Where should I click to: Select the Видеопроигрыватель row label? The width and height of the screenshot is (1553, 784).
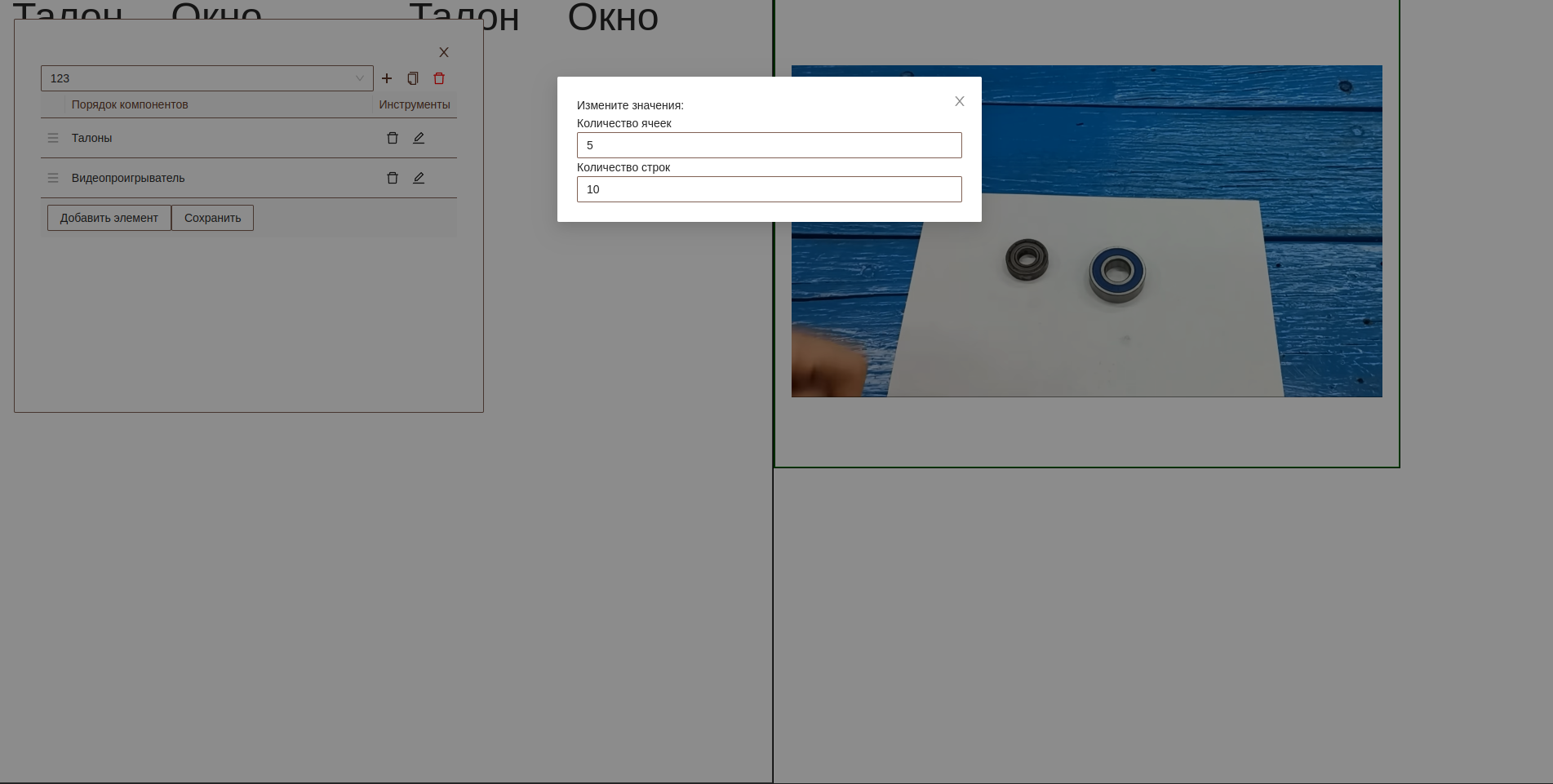pyautogui.click(x=128, y=178)
